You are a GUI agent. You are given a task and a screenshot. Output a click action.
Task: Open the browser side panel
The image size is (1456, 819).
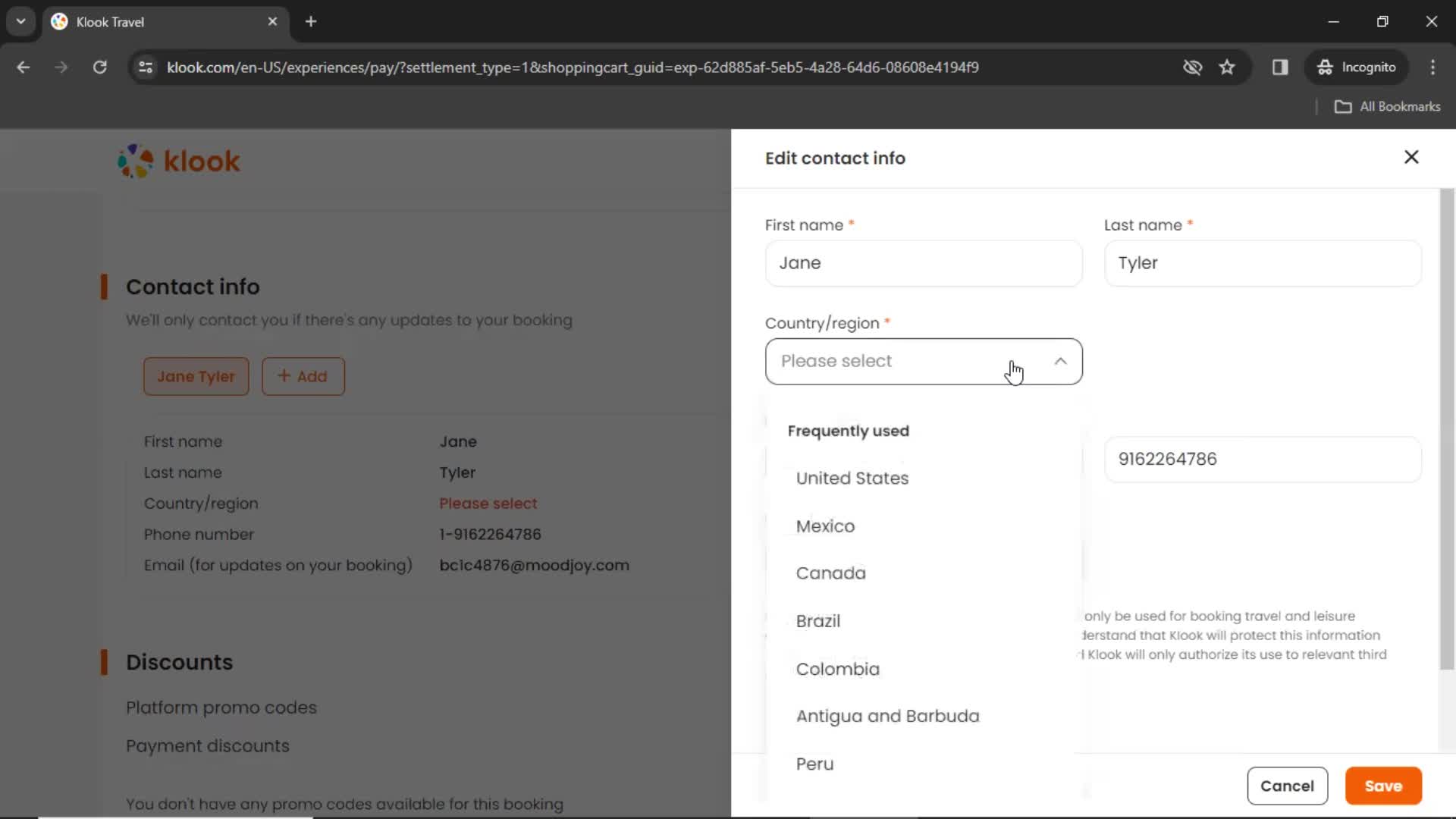tap(1280, 67)
